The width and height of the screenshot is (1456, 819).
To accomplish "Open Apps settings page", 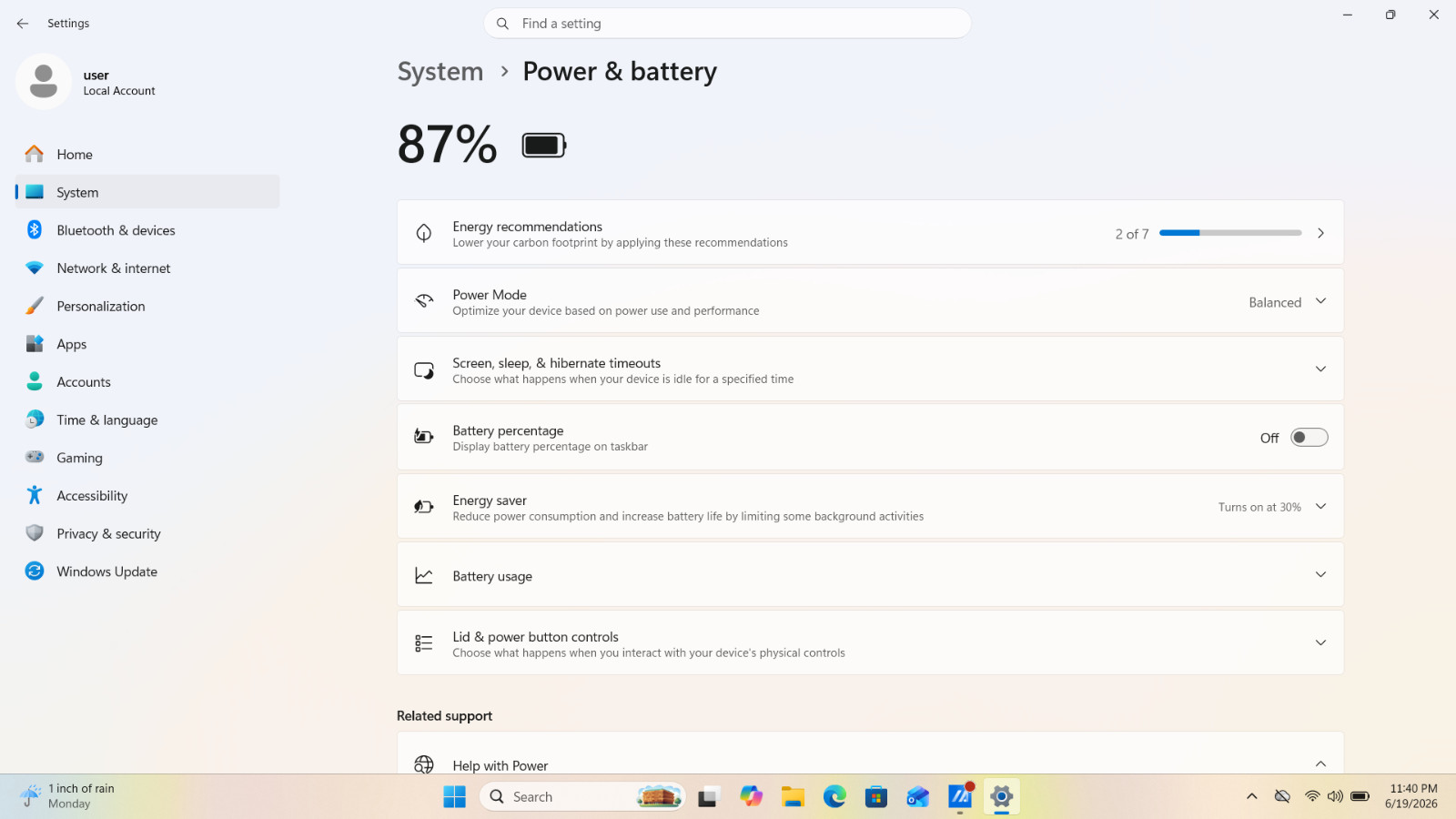I will 147,344.
